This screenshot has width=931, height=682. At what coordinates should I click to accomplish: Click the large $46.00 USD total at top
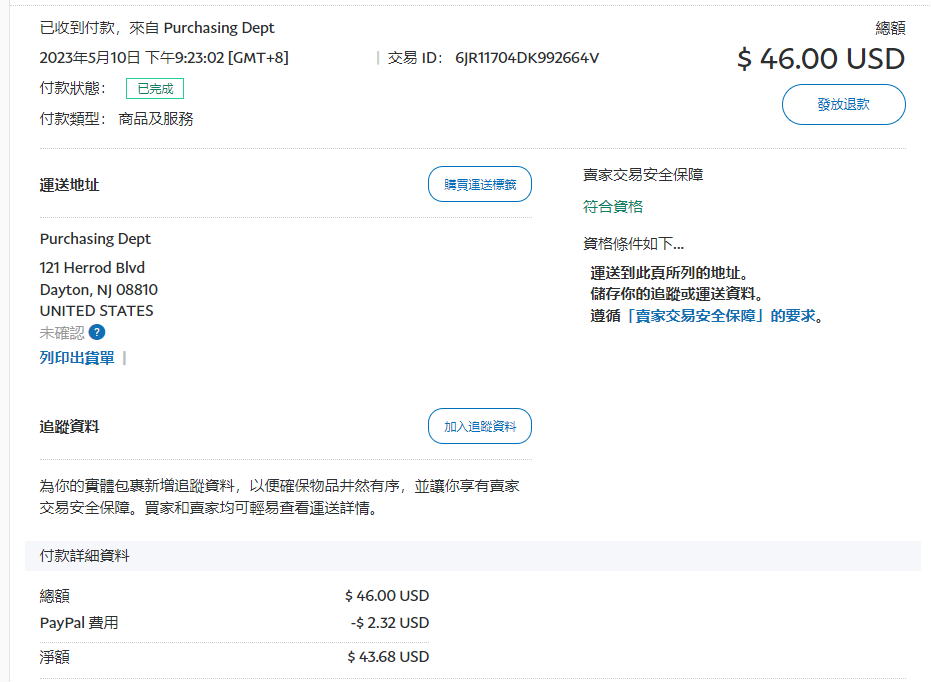(x=820, y=59)
